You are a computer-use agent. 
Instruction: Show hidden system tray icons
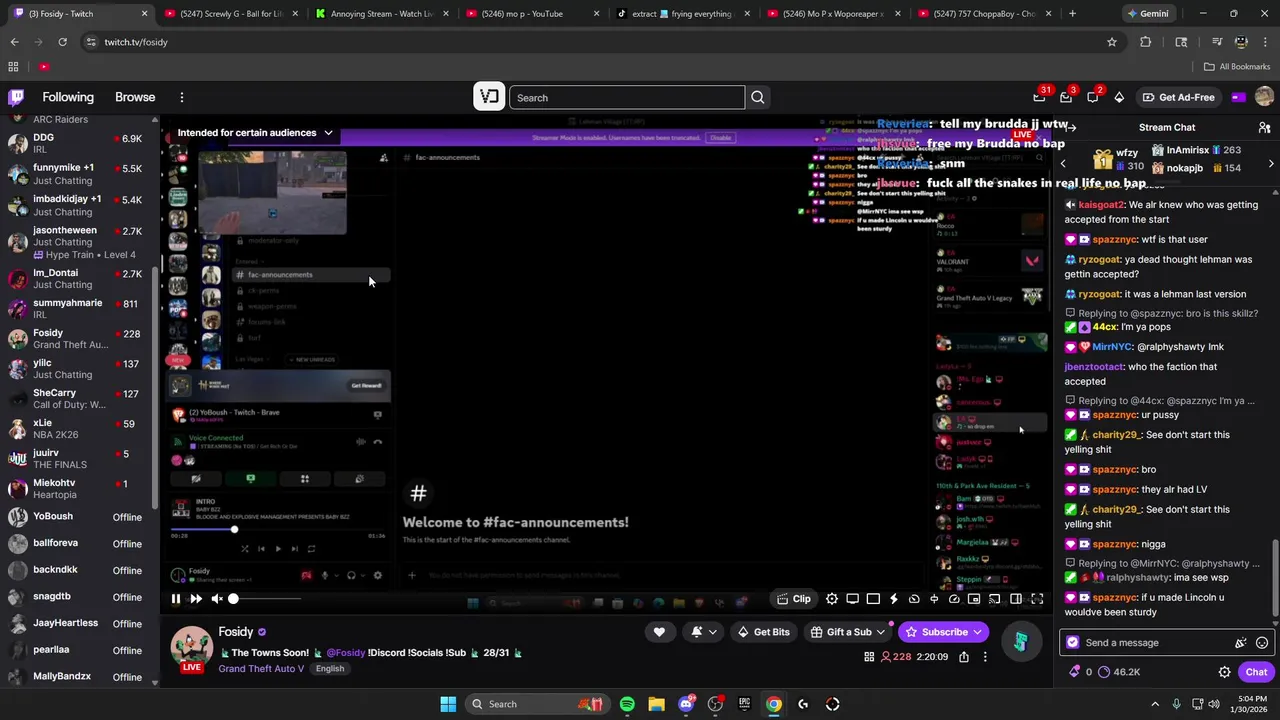coord(1155,704)
